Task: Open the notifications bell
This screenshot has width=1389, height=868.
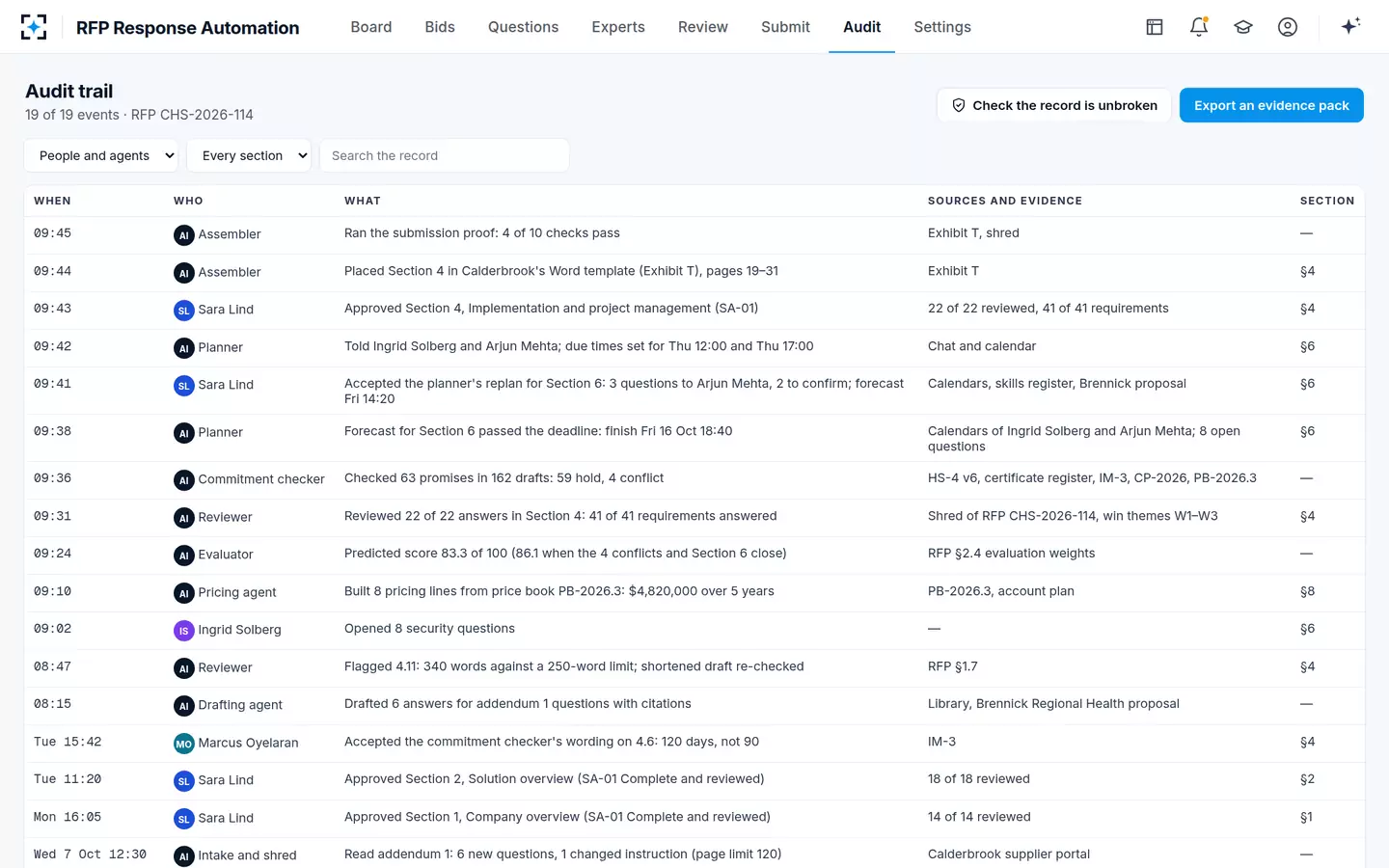Action: 1199,27
